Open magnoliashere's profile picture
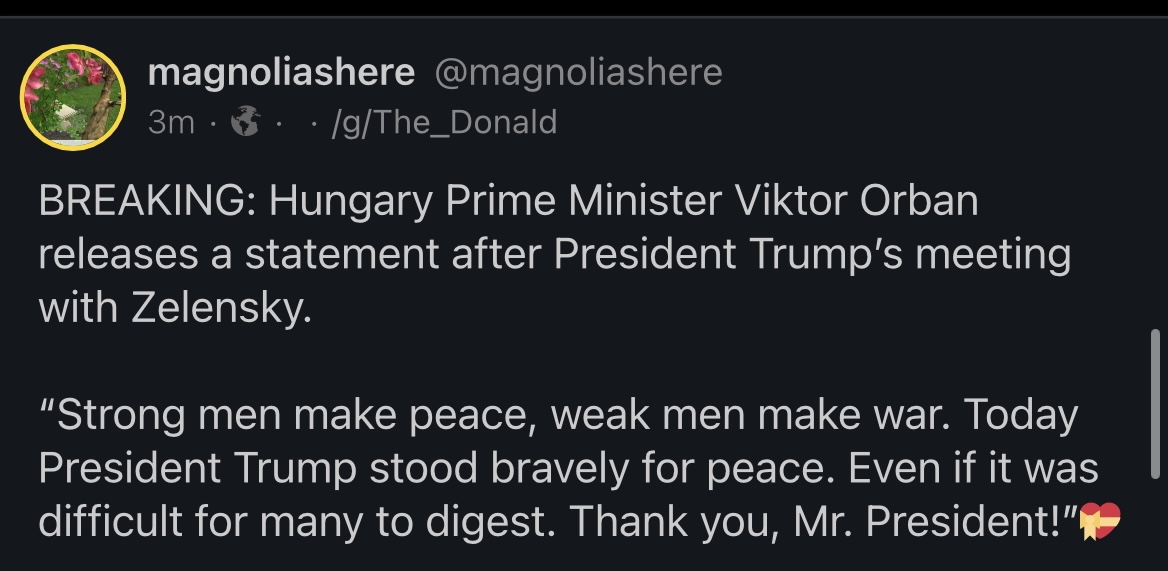 tap(73, 97)
